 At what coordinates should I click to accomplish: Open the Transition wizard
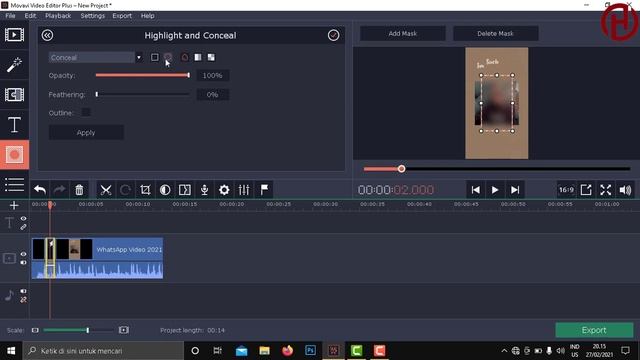pyautogui.click(x=184, y=190)
